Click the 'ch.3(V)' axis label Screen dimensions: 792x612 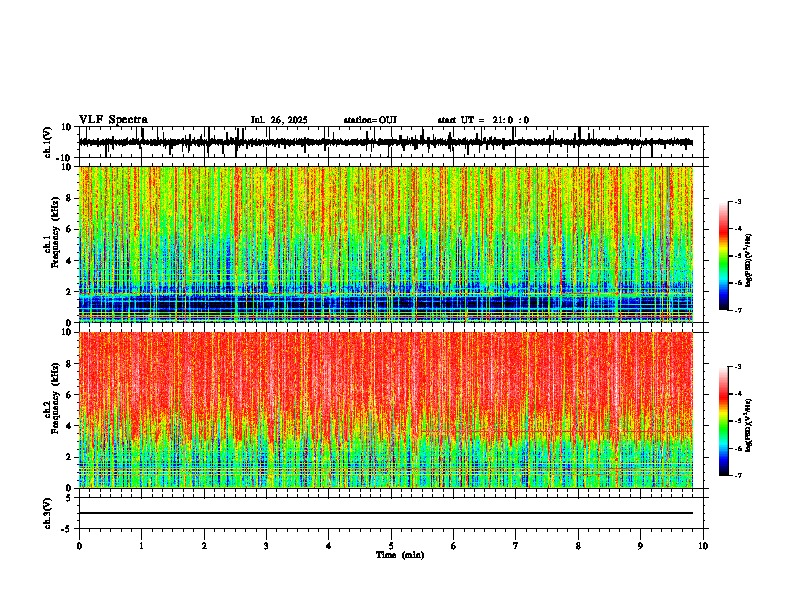[x=48, y=513]
